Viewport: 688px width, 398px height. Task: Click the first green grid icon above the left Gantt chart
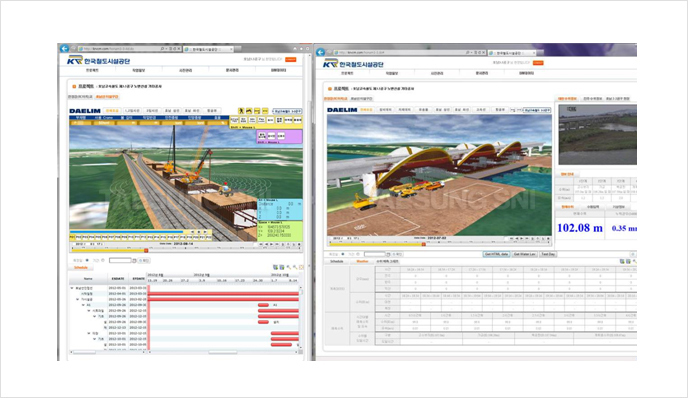276,267
